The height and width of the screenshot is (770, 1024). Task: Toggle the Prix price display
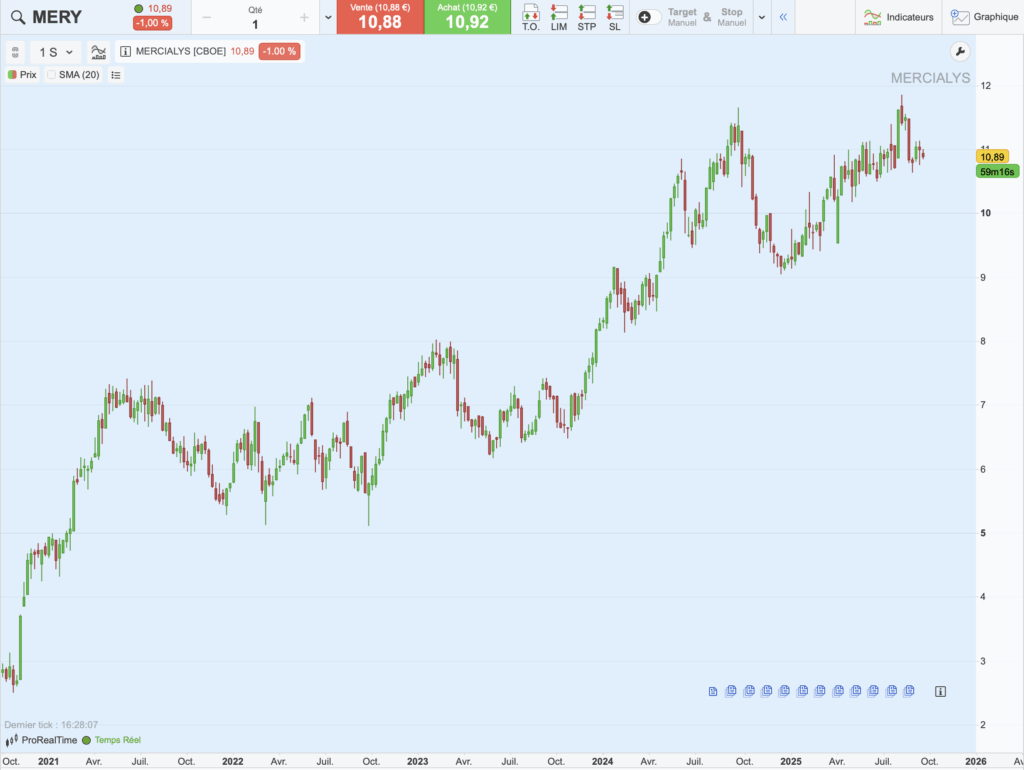point(21,74)
